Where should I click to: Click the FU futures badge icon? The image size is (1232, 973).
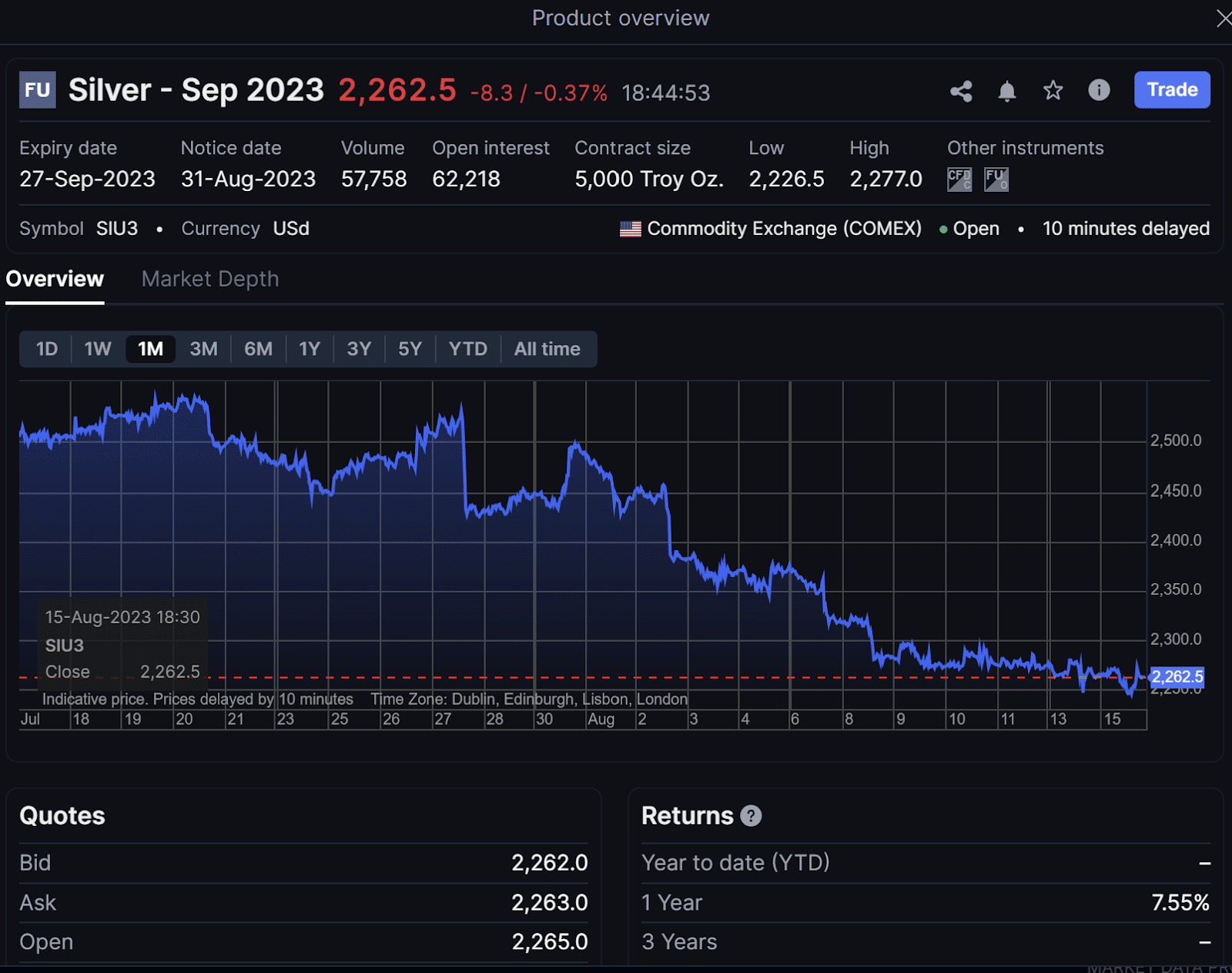pyautogui.click(x=38, y=90)
